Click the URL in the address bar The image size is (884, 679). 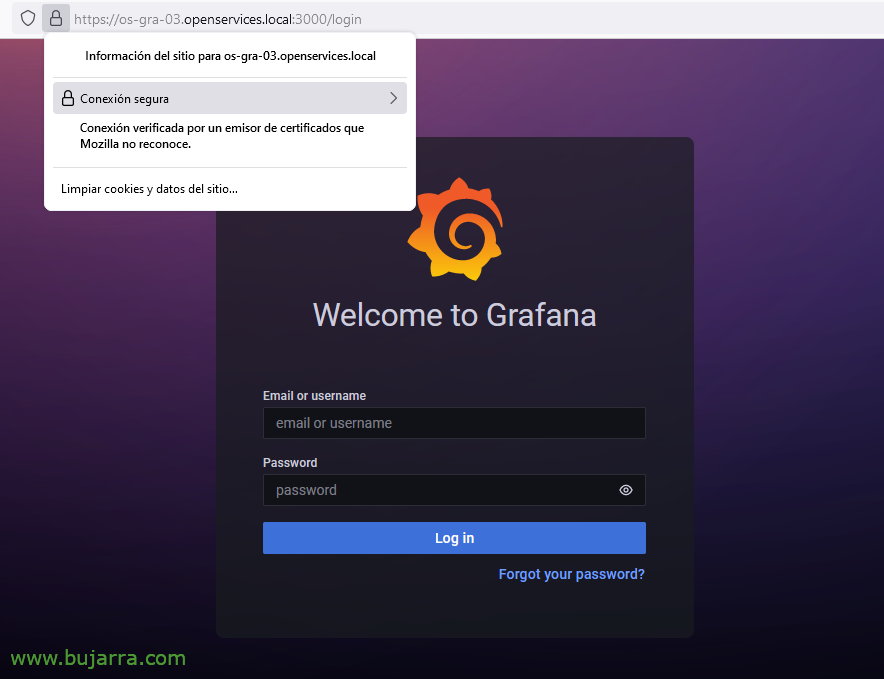tap(218, 19)
